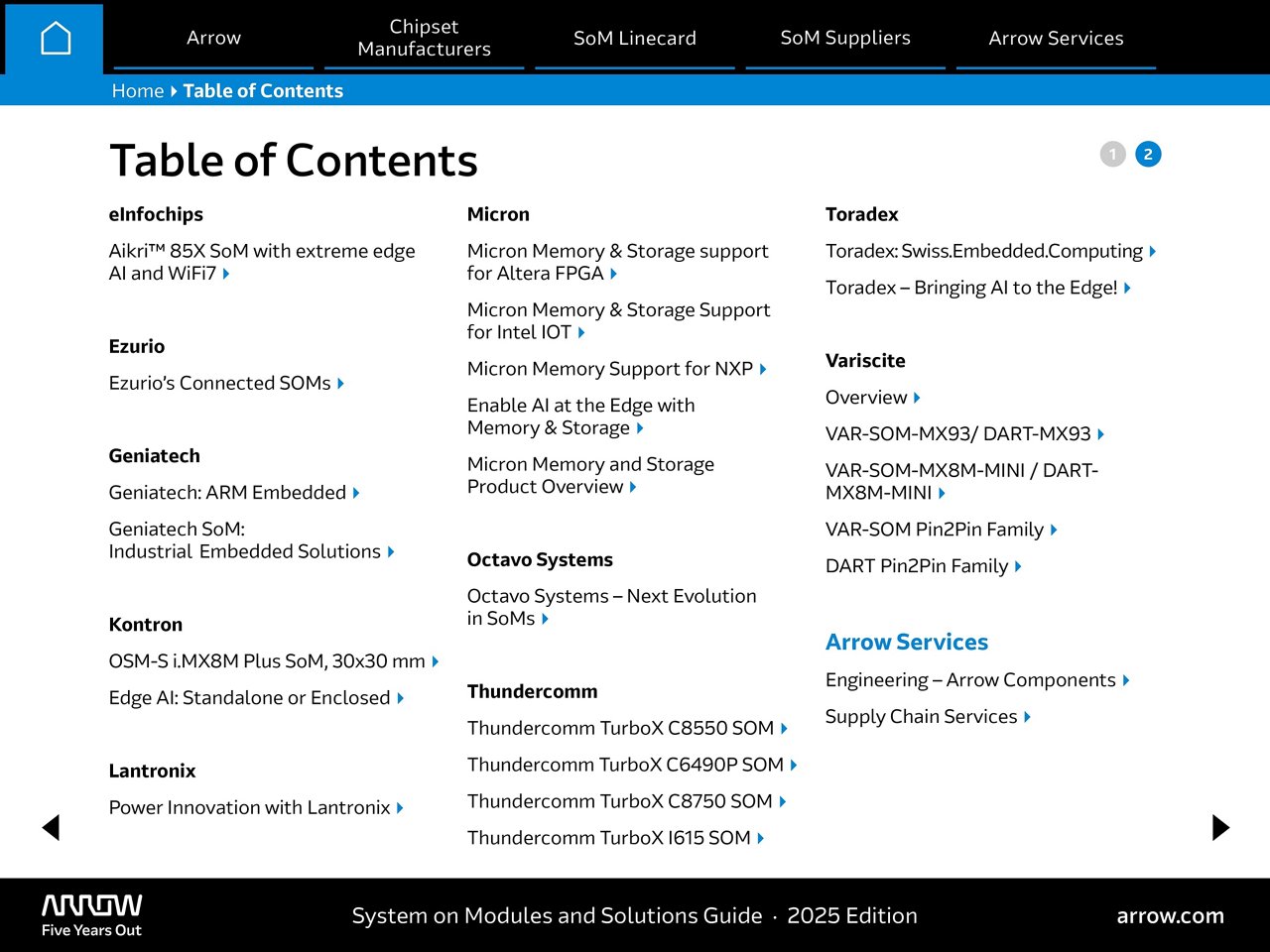Select page 2 indicator
The width and height of the screenshot is (1270, 952).
point(1148,154)
